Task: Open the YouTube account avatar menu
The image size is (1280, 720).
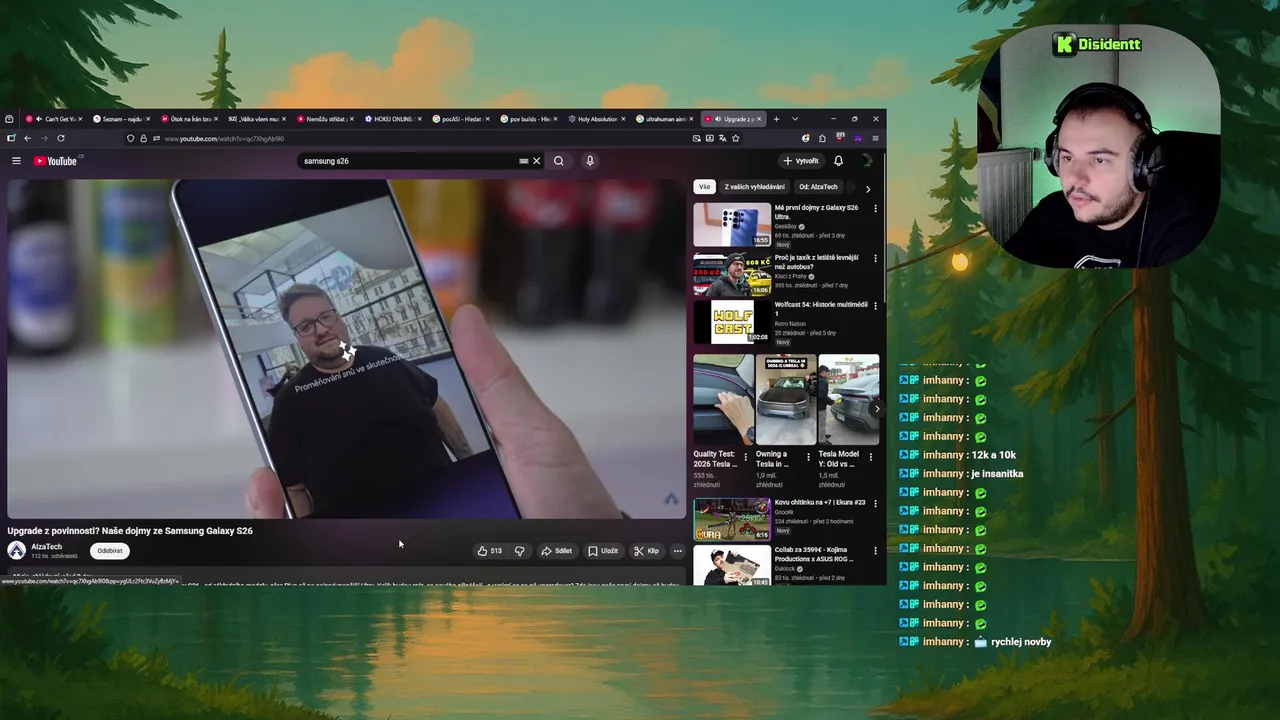Action: (x=866, y=161)
